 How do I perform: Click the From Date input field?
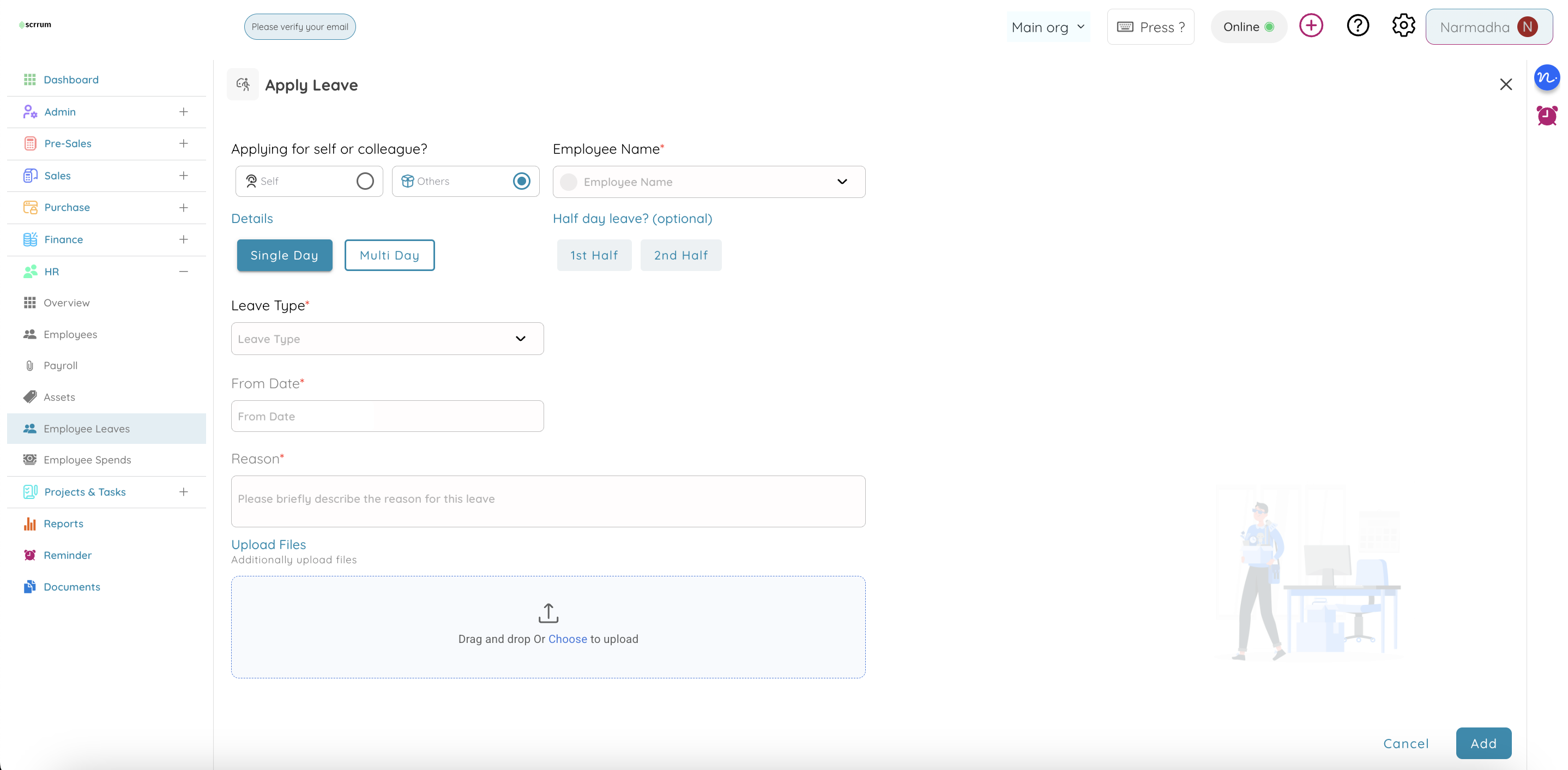pyautogui.click(x=387, y=416)
